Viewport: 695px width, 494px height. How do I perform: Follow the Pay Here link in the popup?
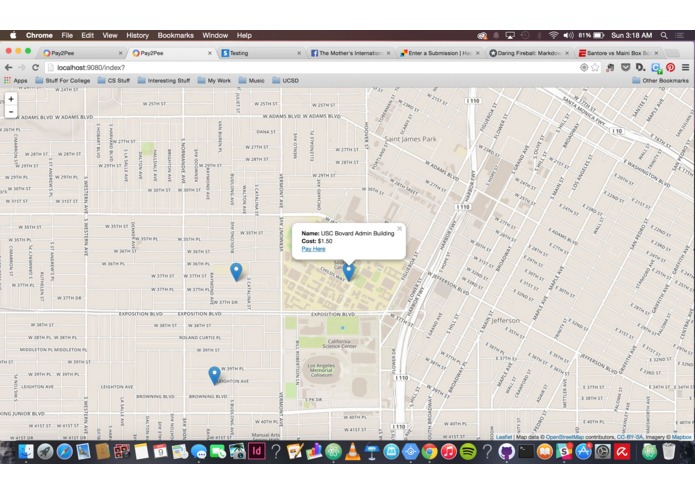(x=313, y=249)
